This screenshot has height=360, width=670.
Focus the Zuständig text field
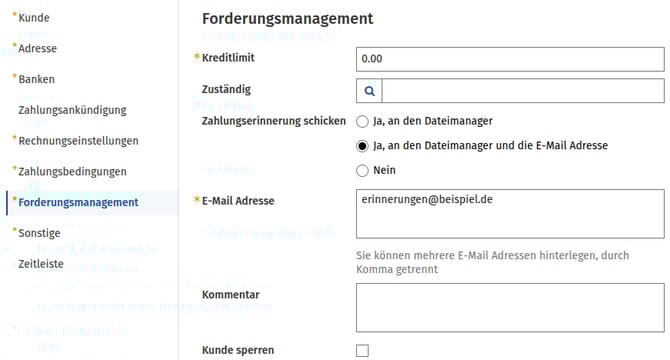(523, 91)
